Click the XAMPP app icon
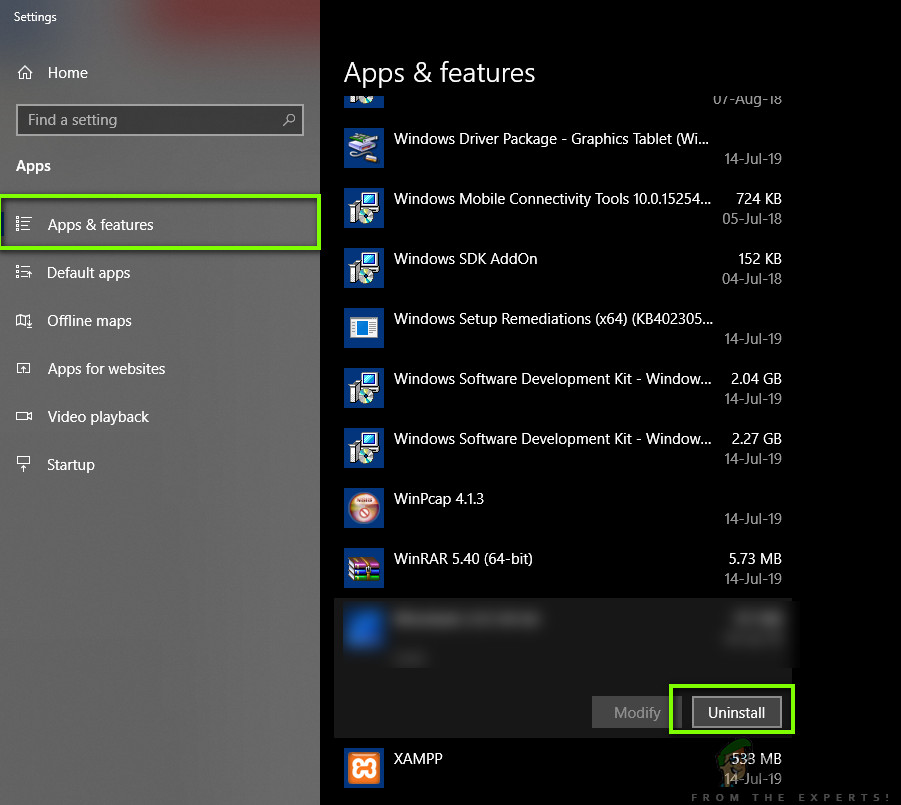 tap(363, 767)
